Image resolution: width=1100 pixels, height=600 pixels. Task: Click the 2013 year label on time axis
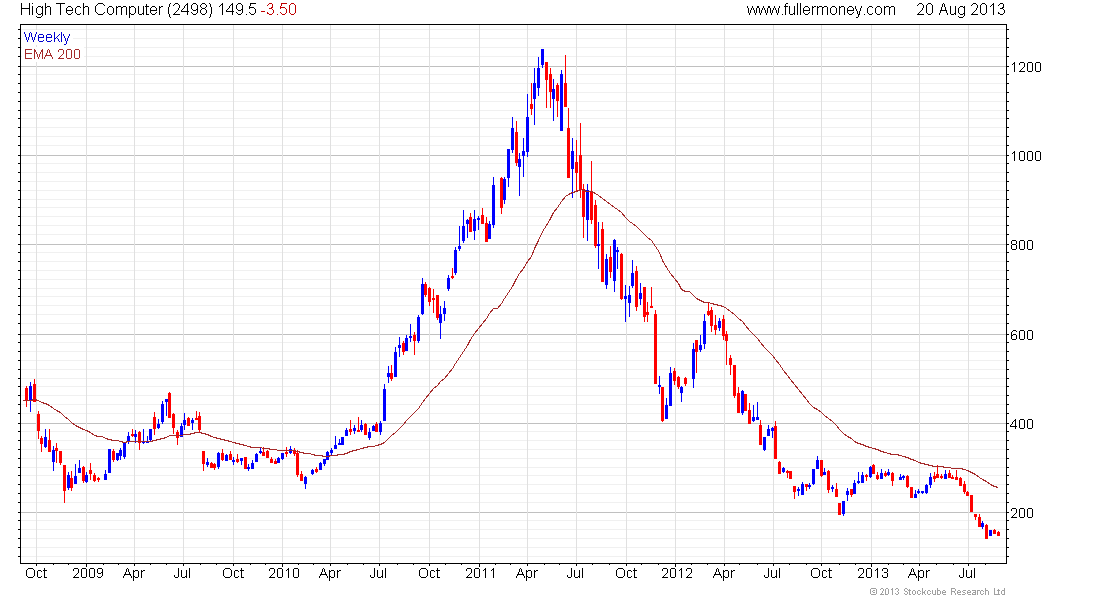pyautogui.click(x=873, y=573)
